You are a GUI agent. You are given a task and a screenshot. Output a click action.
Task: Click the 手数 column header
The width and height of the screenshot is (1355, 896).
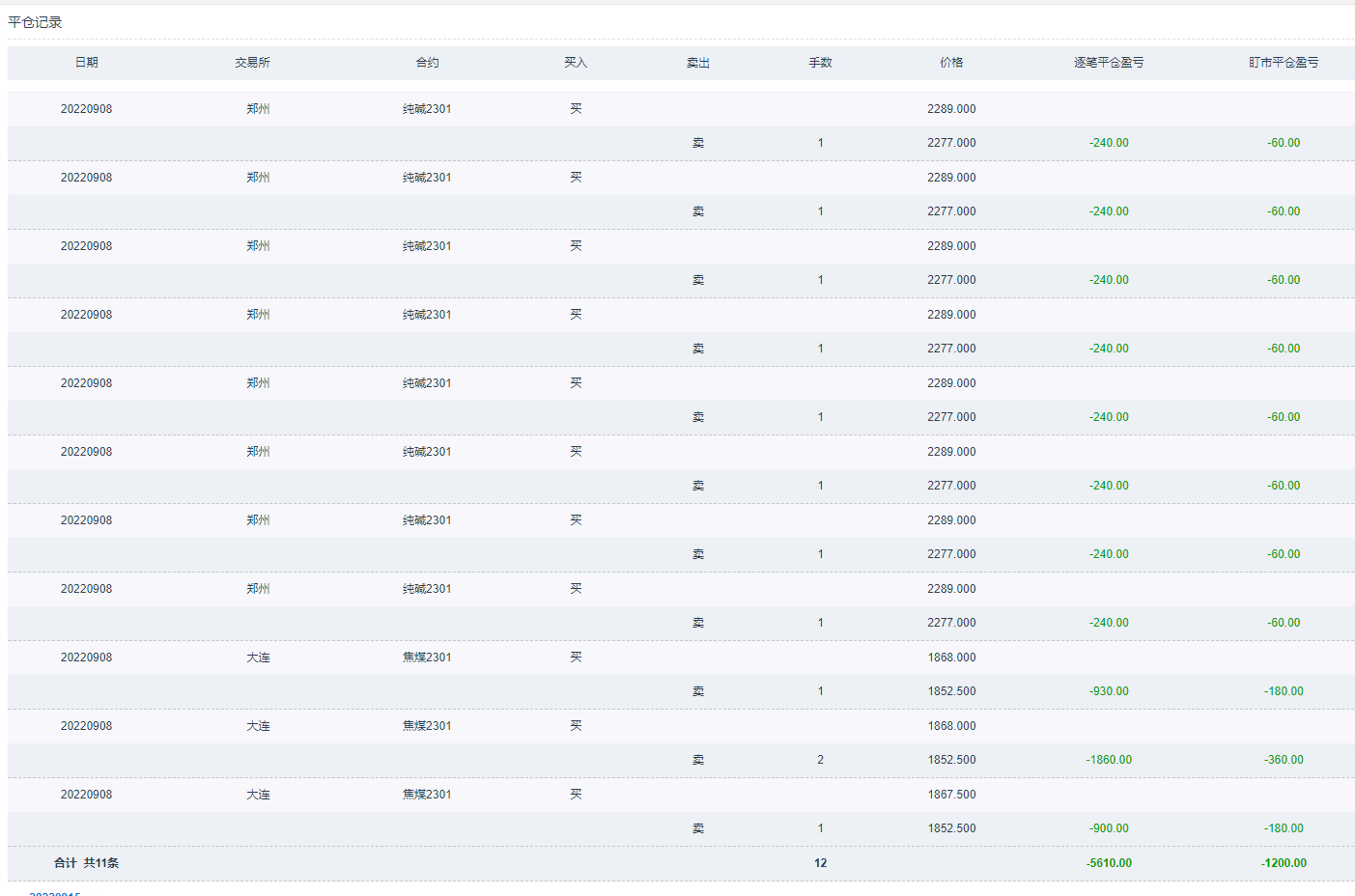pyautogui.click(x=820, y=63)
